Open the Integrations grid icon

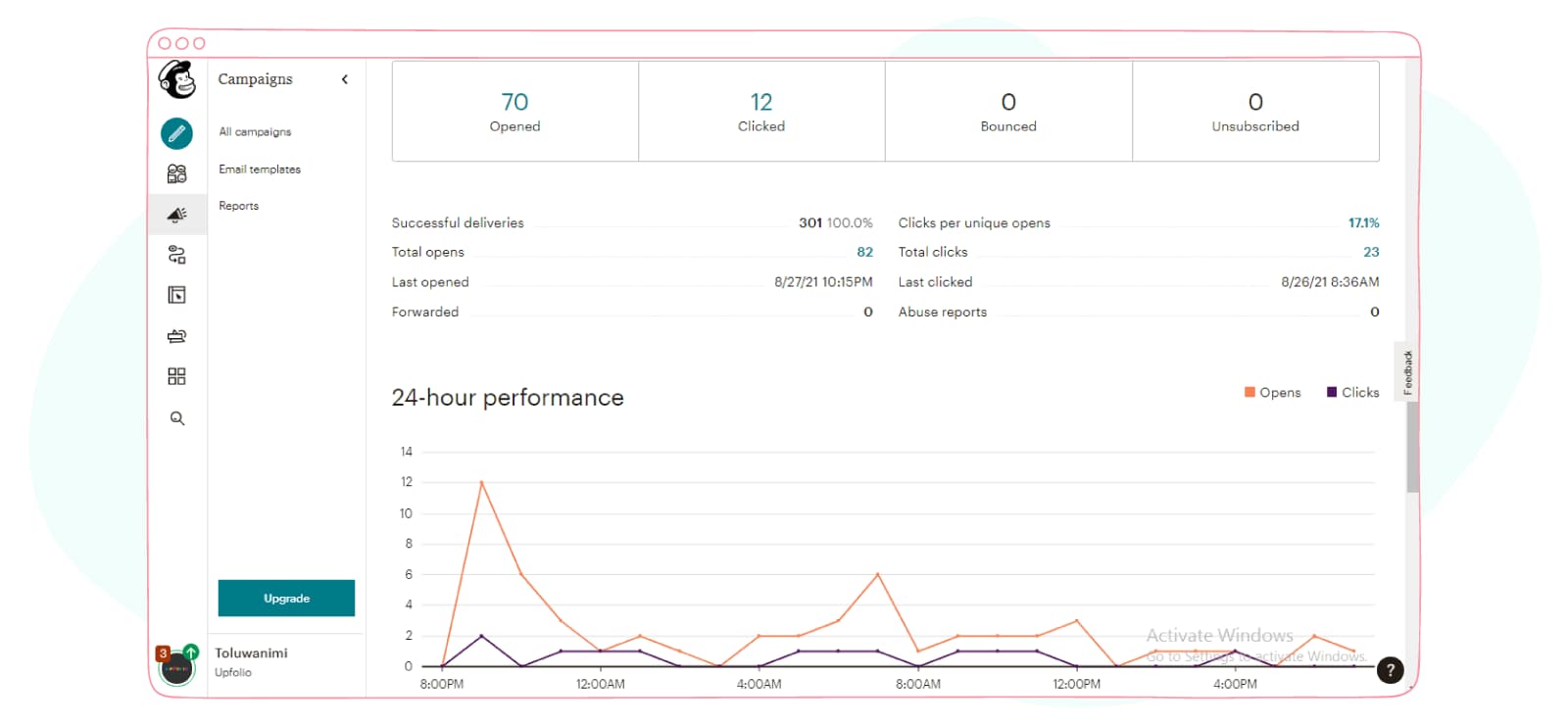coord(176,376)
